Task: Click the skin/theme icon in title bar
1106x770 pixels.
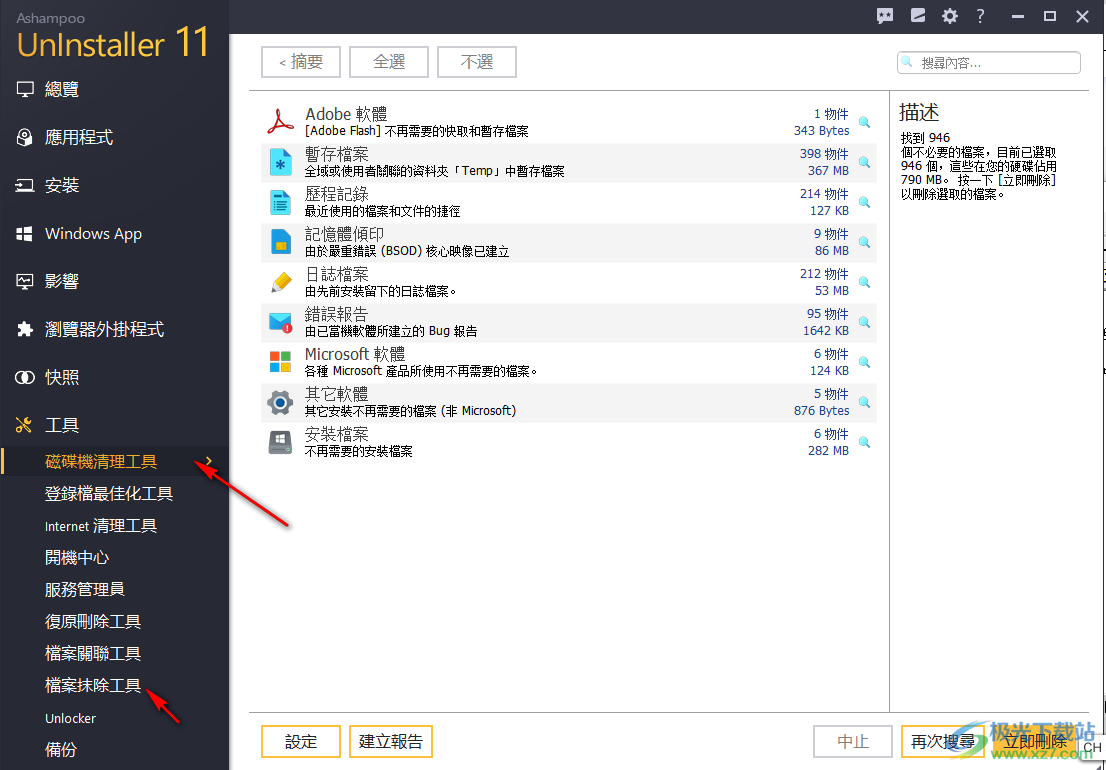Action: coord(918,16)
